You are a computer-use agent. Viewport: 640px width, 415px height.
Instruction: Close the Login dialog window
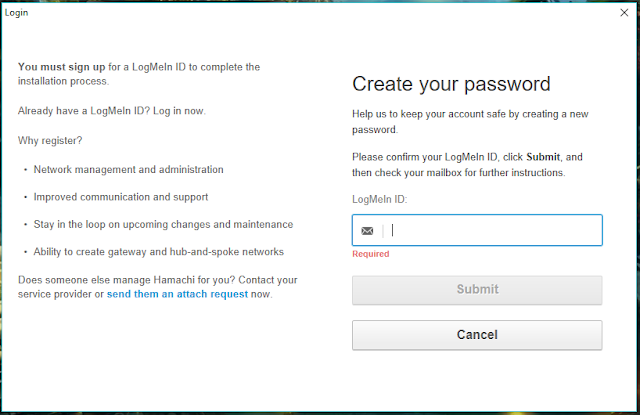[624, 13]
